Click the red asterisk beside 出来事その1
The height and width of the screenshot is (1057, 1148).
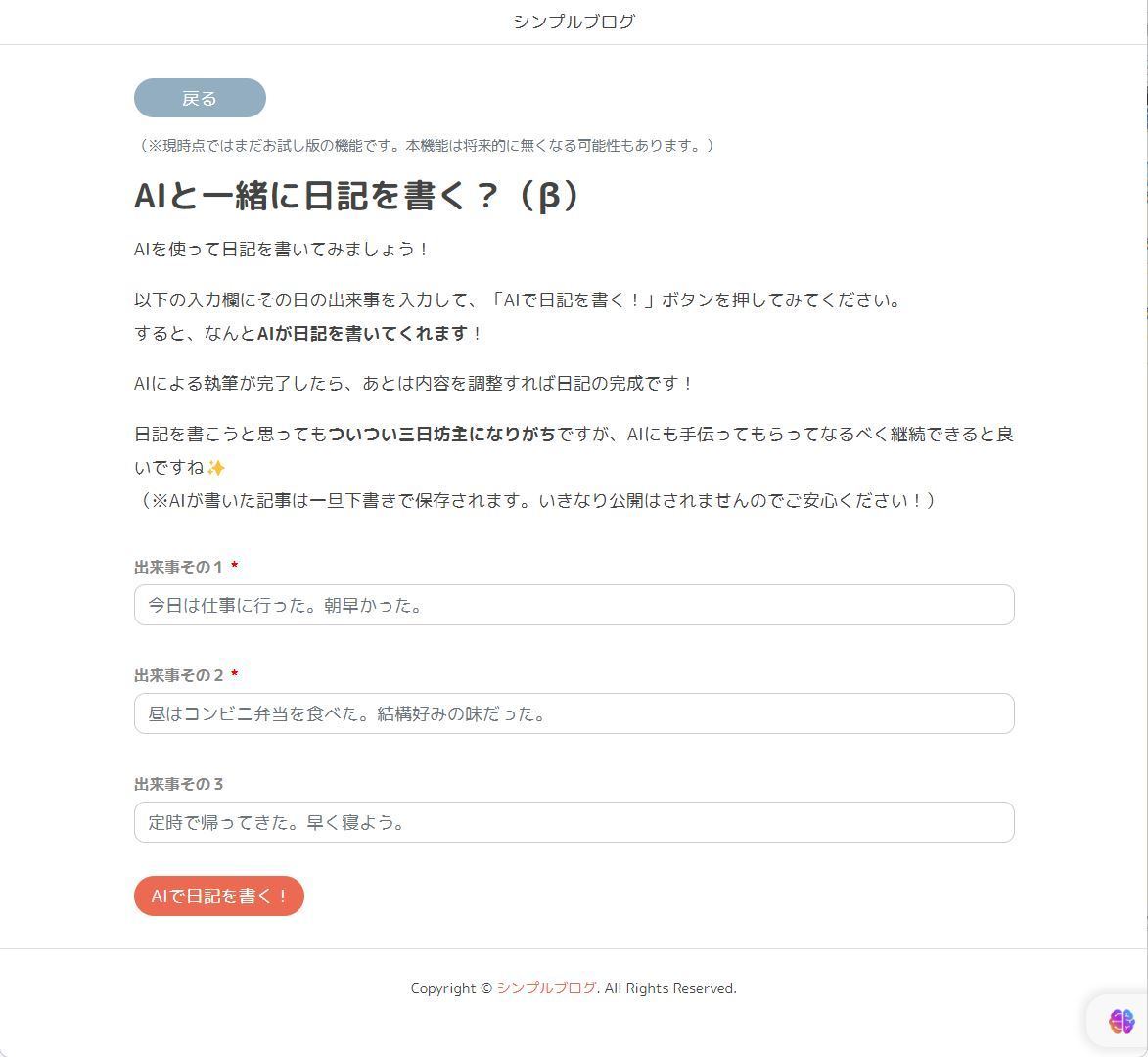coord(234,566)
